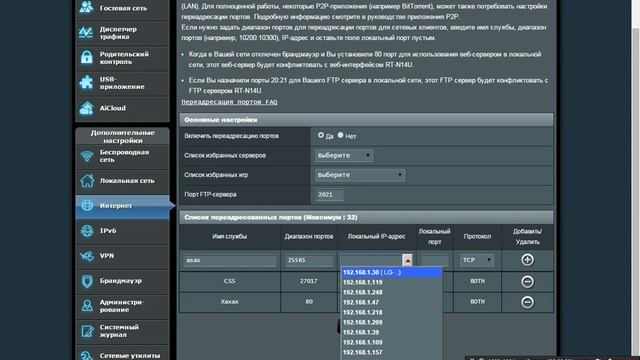Enable port forwarding with Да radio

point(321,135)
